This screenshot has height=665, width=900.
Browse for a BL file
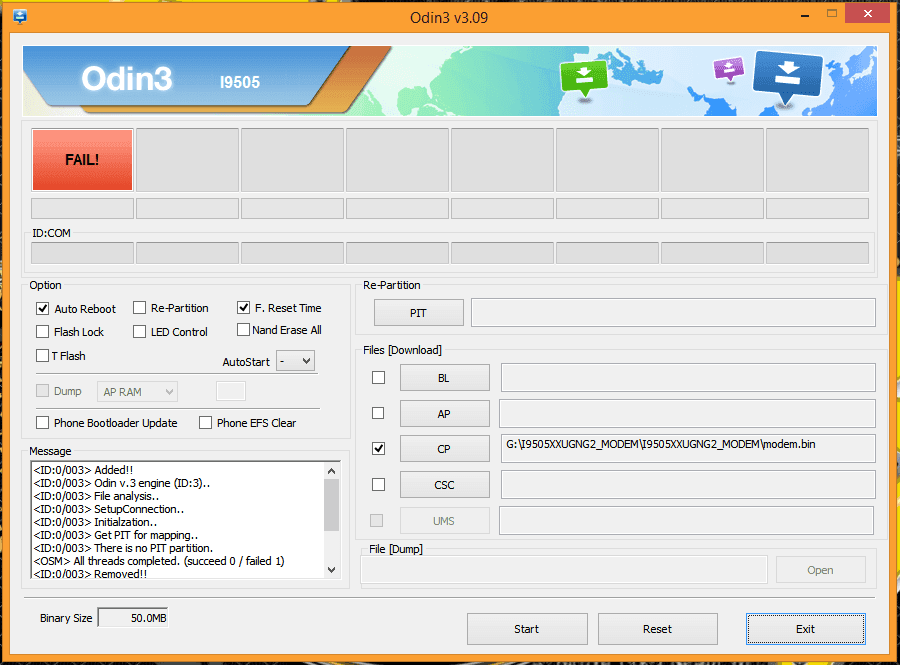pyautogui.click(x=444, y=378)
